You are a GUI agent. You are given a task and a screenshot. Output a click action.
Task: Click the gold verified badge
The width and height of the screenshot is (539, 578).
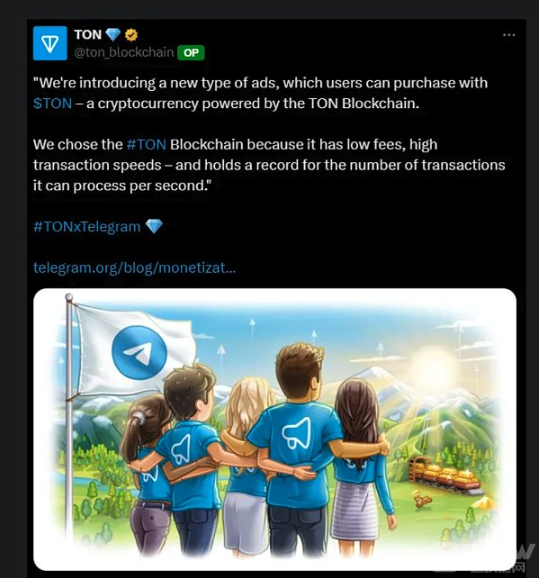[131, 35]
